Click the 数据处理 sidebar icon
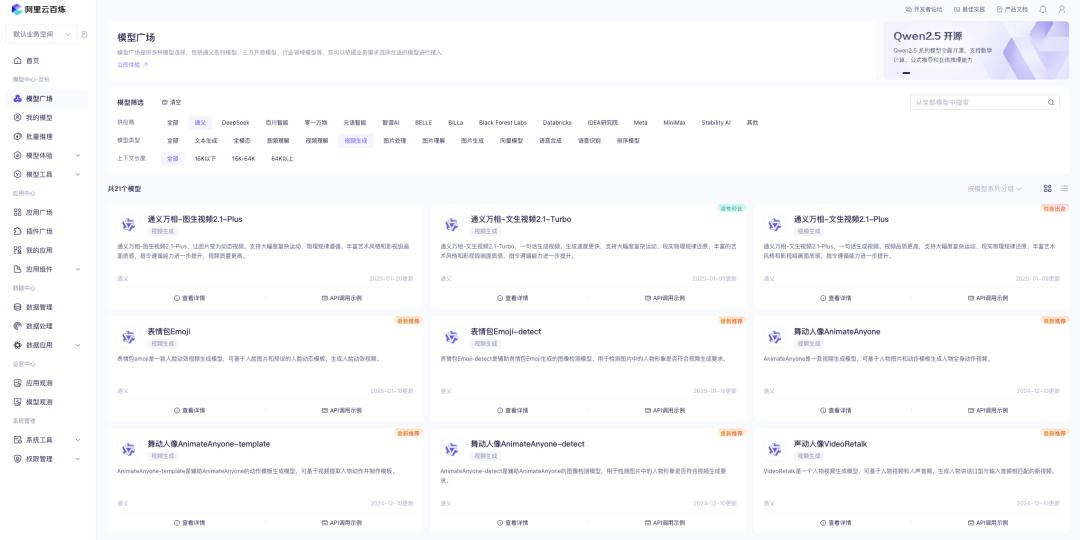The image size is (1080, 540). [x=18, y=326]
